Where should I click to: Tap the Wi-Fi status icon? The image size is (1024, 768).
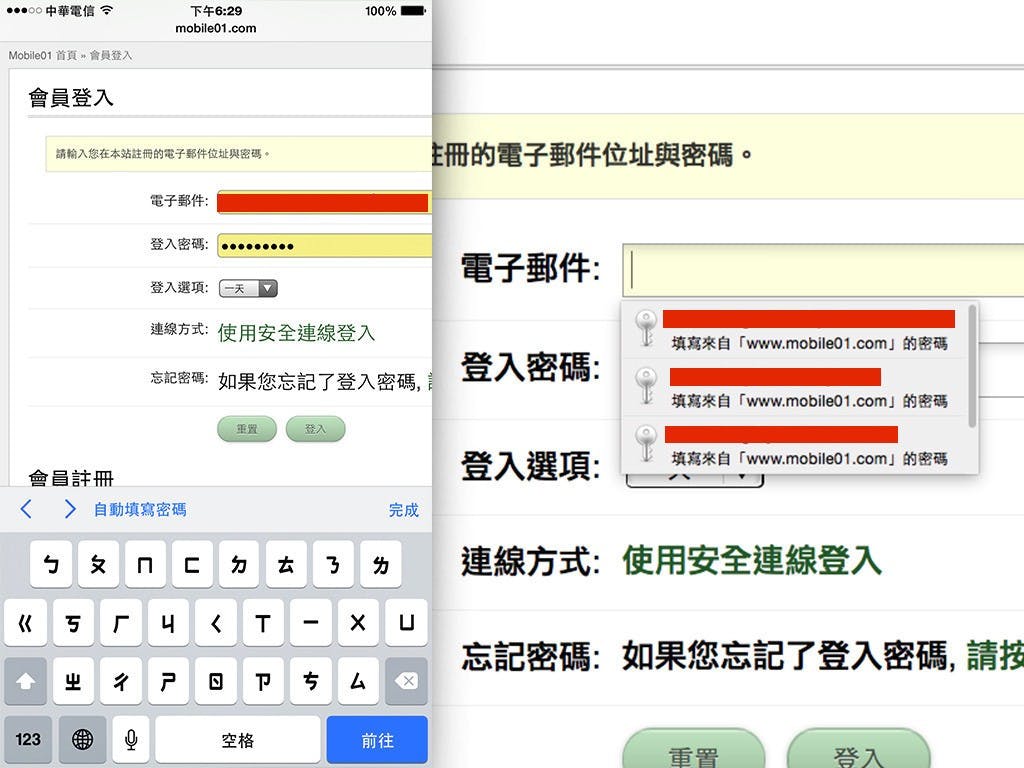pos(106,10)
